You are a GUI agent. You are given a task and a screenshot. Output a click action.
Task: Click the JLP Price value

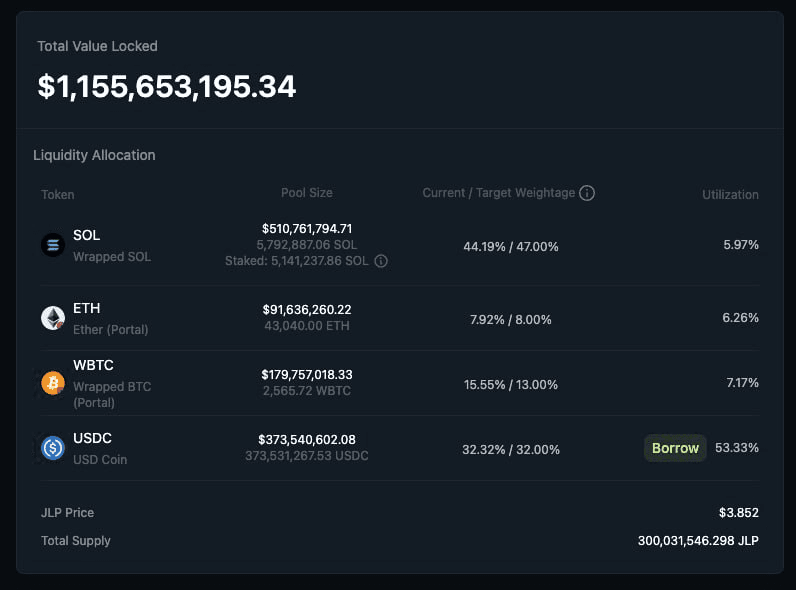click(x=739, y=513)
